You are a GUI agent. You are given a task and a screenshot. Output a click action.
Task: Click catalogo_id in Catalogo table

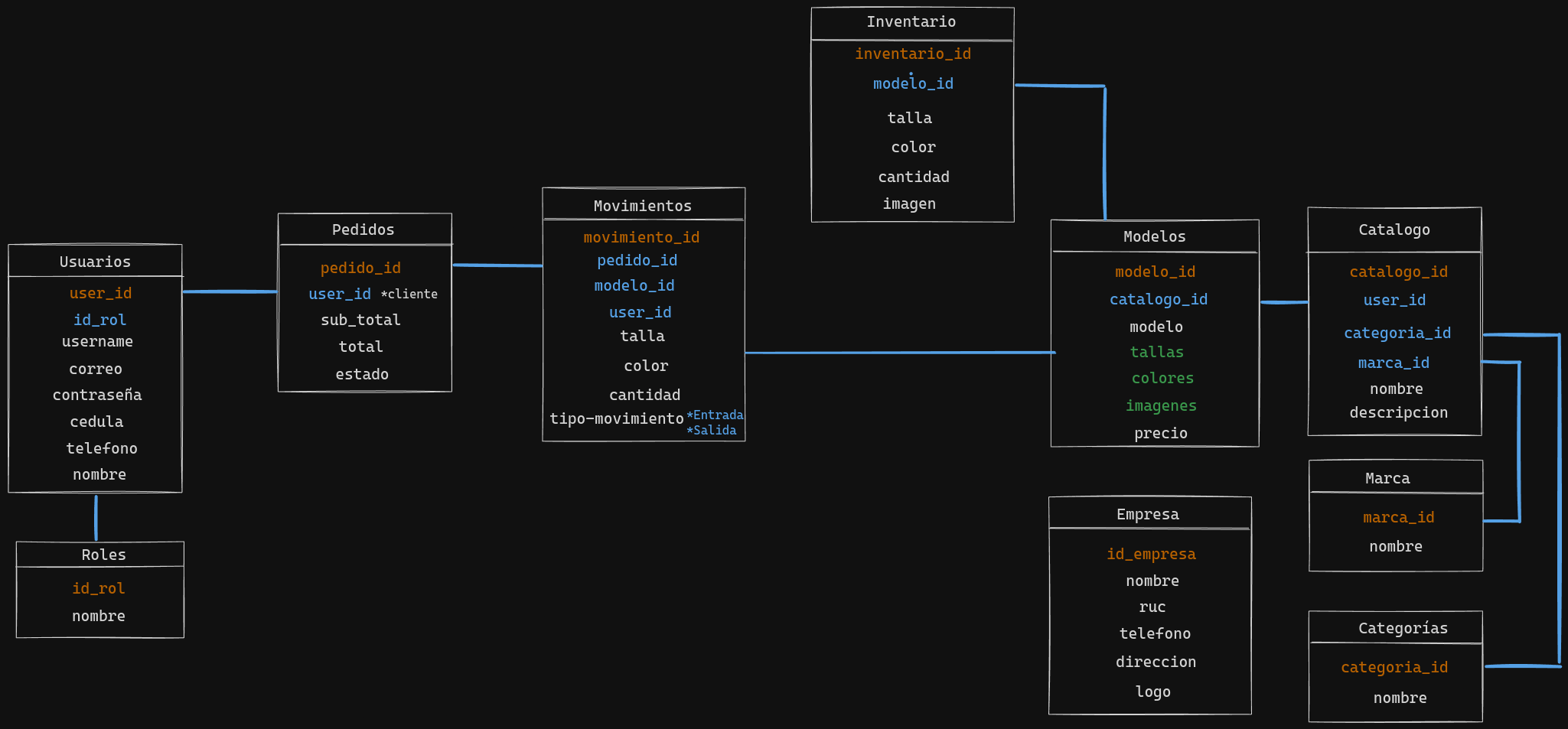click(1399, 272)
